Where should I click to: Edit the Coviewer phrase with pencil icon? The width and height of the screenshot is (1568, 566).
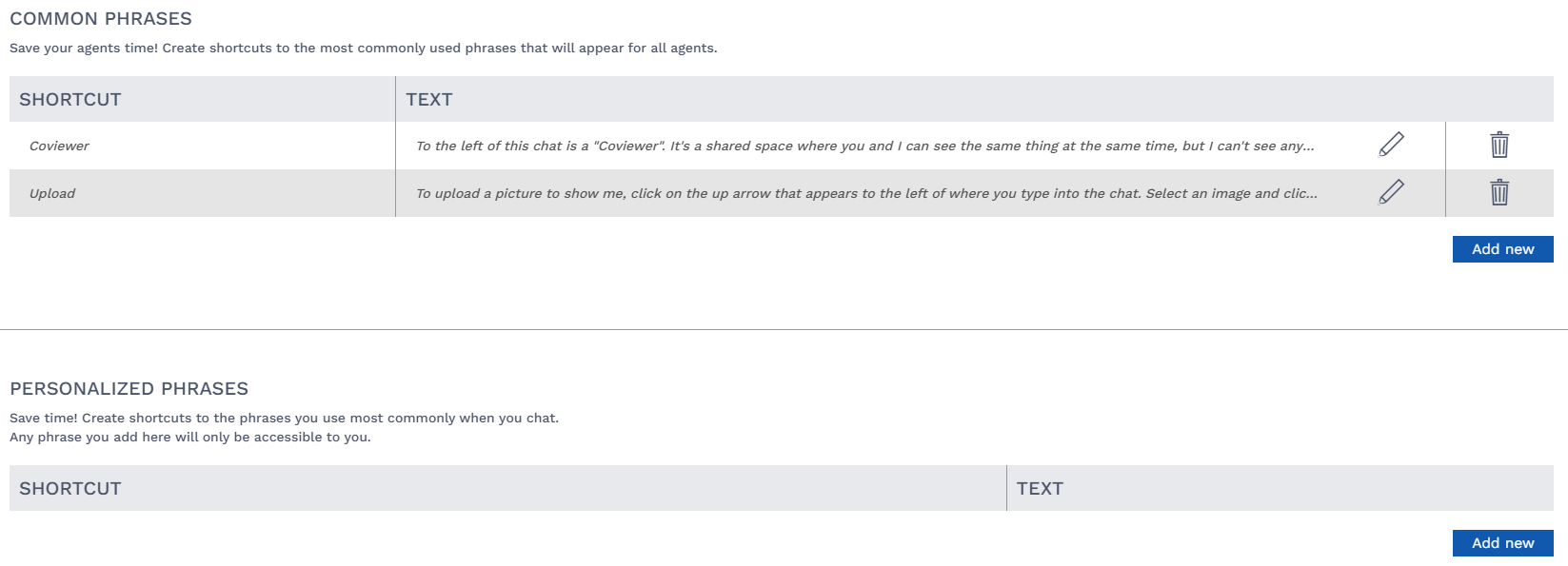1391,145
